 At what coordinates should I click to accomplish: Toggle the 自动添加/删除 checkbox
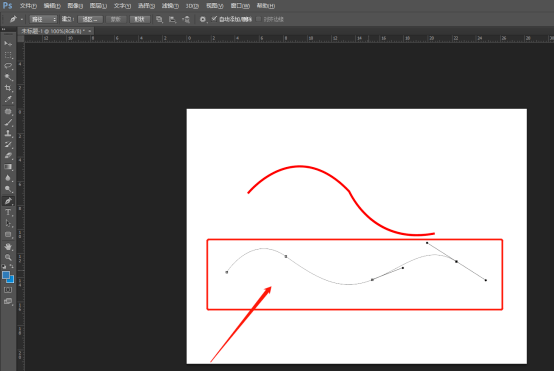214,19
